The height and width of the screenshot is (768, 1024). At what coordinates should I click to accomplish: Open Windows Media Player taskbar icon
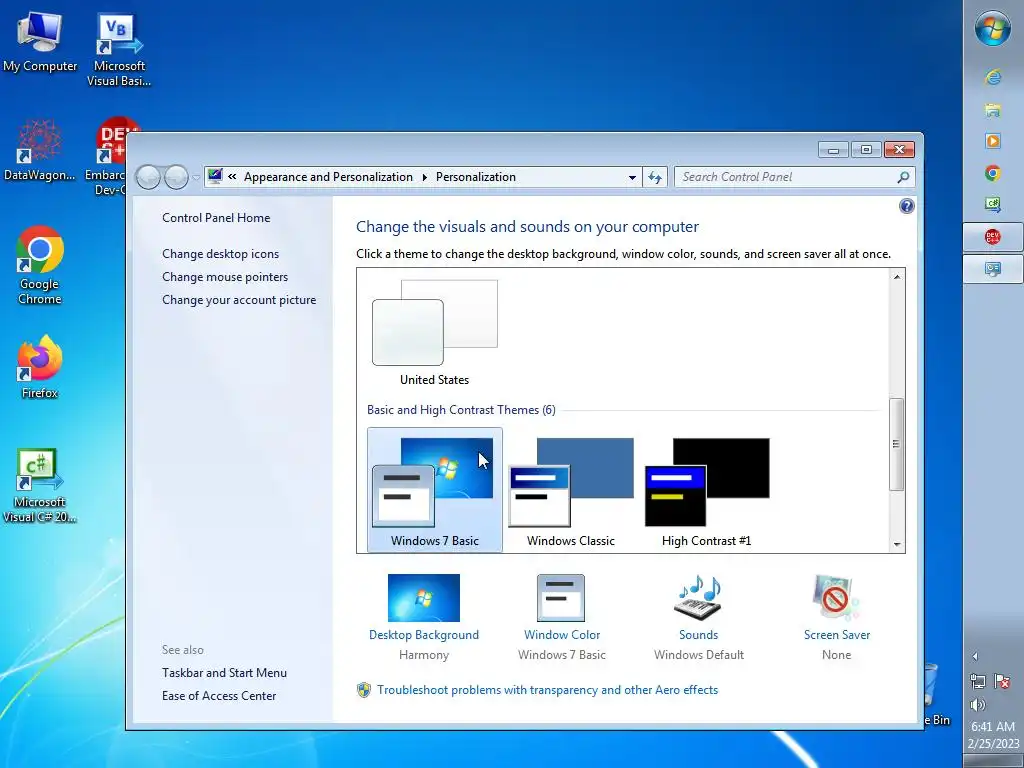coord(993,141)
